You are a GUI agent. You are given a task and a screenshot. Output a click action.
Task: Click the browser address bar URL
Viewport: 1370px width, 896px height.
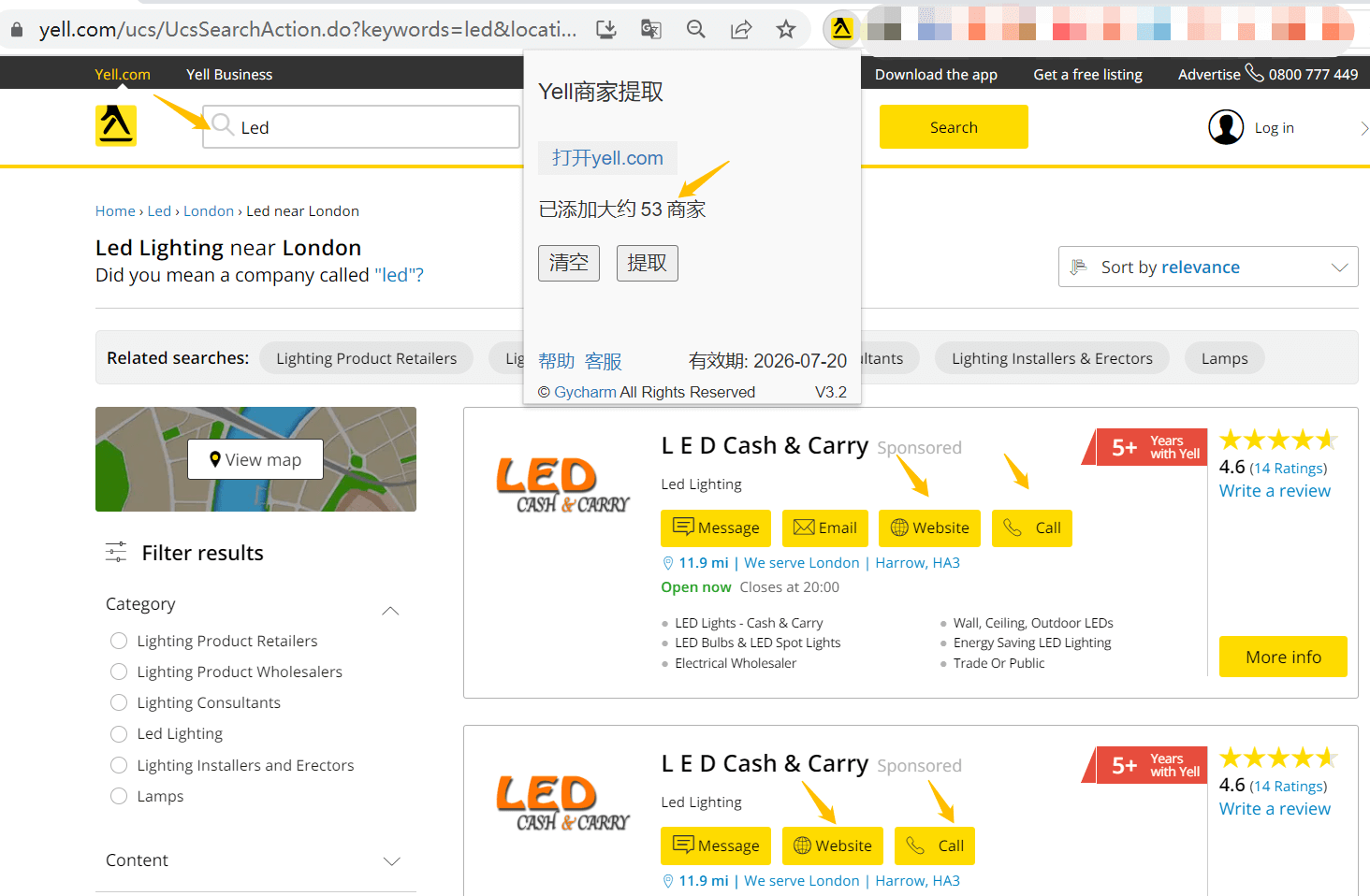308,29
